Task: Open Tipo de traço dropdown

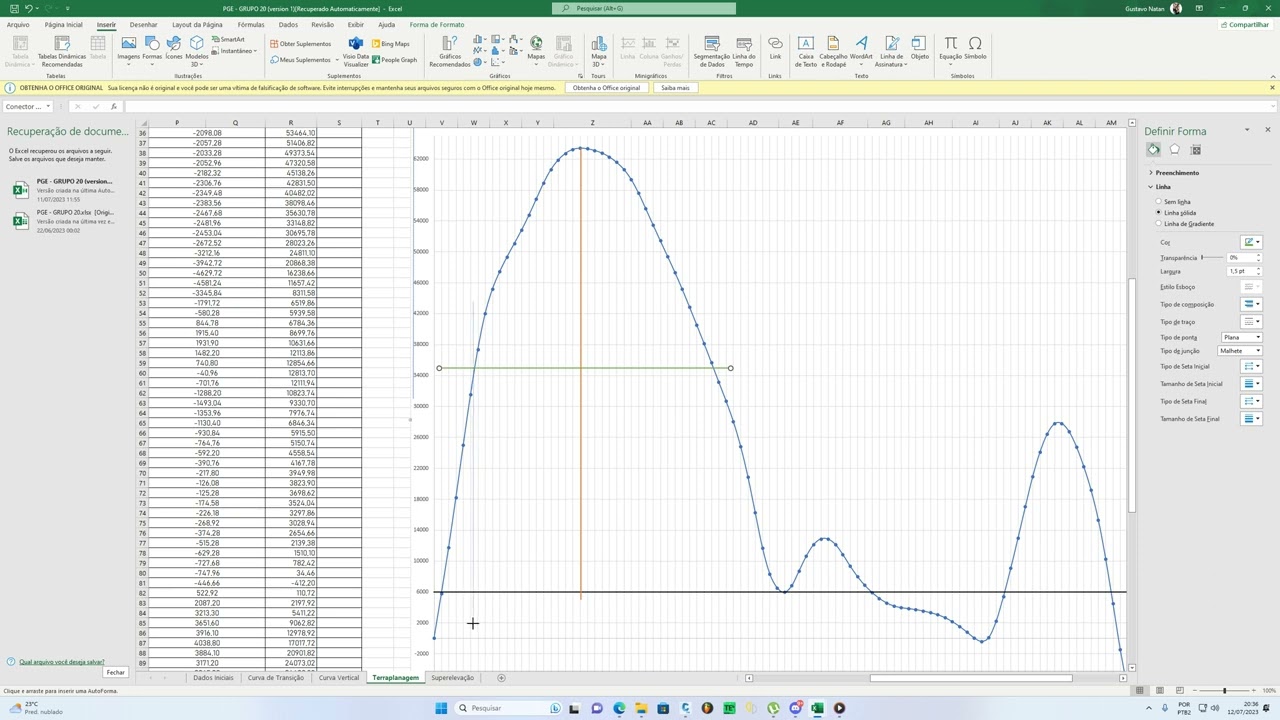Action: point(1251,322)
